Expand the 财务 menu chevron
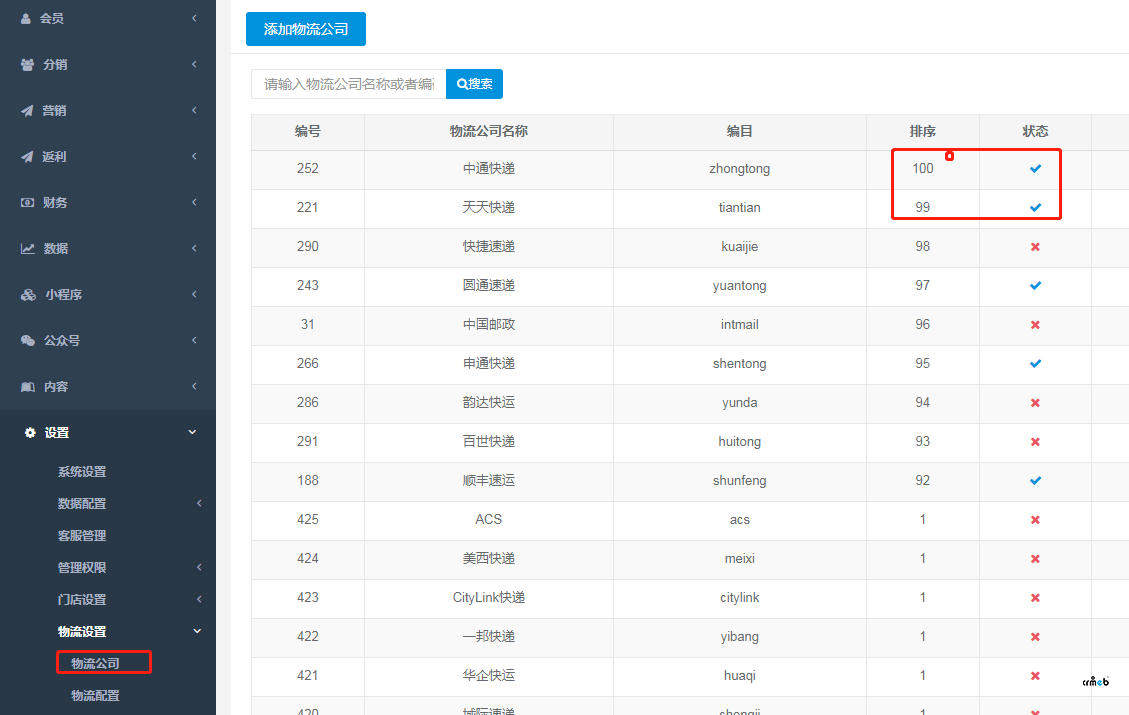This screenshot has height=715, width=1129. coord(194,202)
